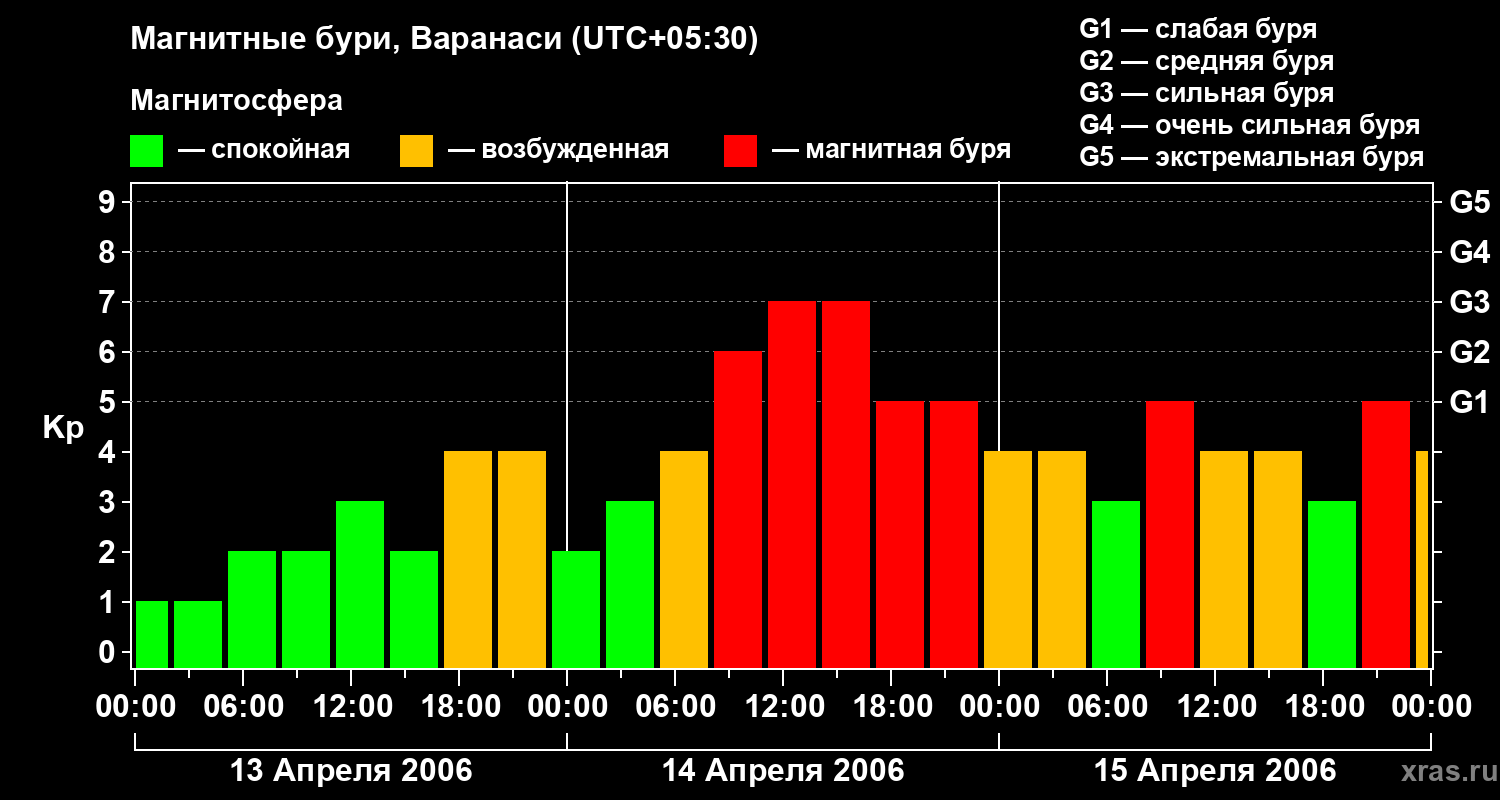The height and width of the screenshot is (800, 1500).
Task: Click the '18:00' time label for 14 April
Action: click(x=891, y=707)
